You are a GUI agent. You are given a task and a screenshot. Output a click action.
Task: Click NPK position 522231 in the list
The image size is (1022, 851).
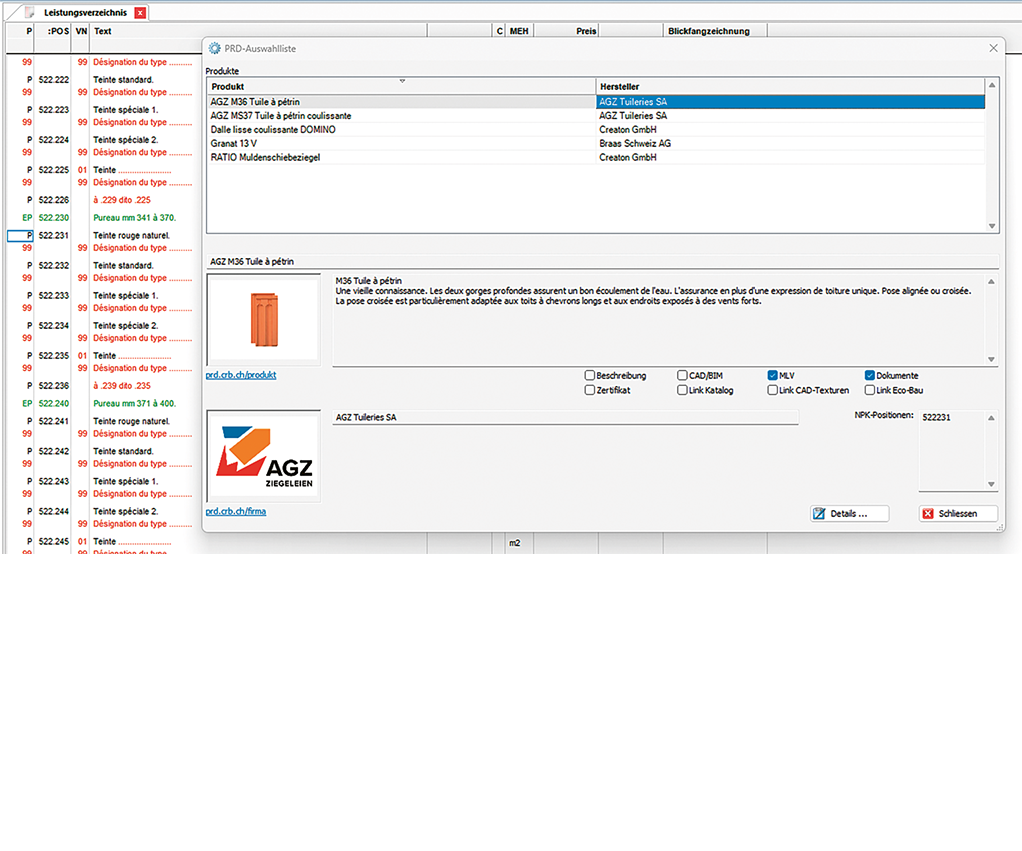pos(937,417)
